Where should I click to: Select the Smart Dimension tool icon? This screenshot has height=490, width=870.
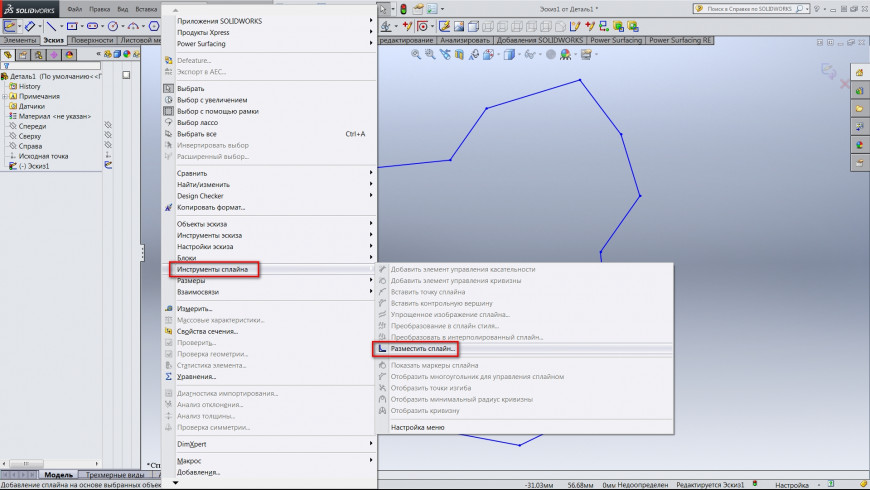pos(30,26)
